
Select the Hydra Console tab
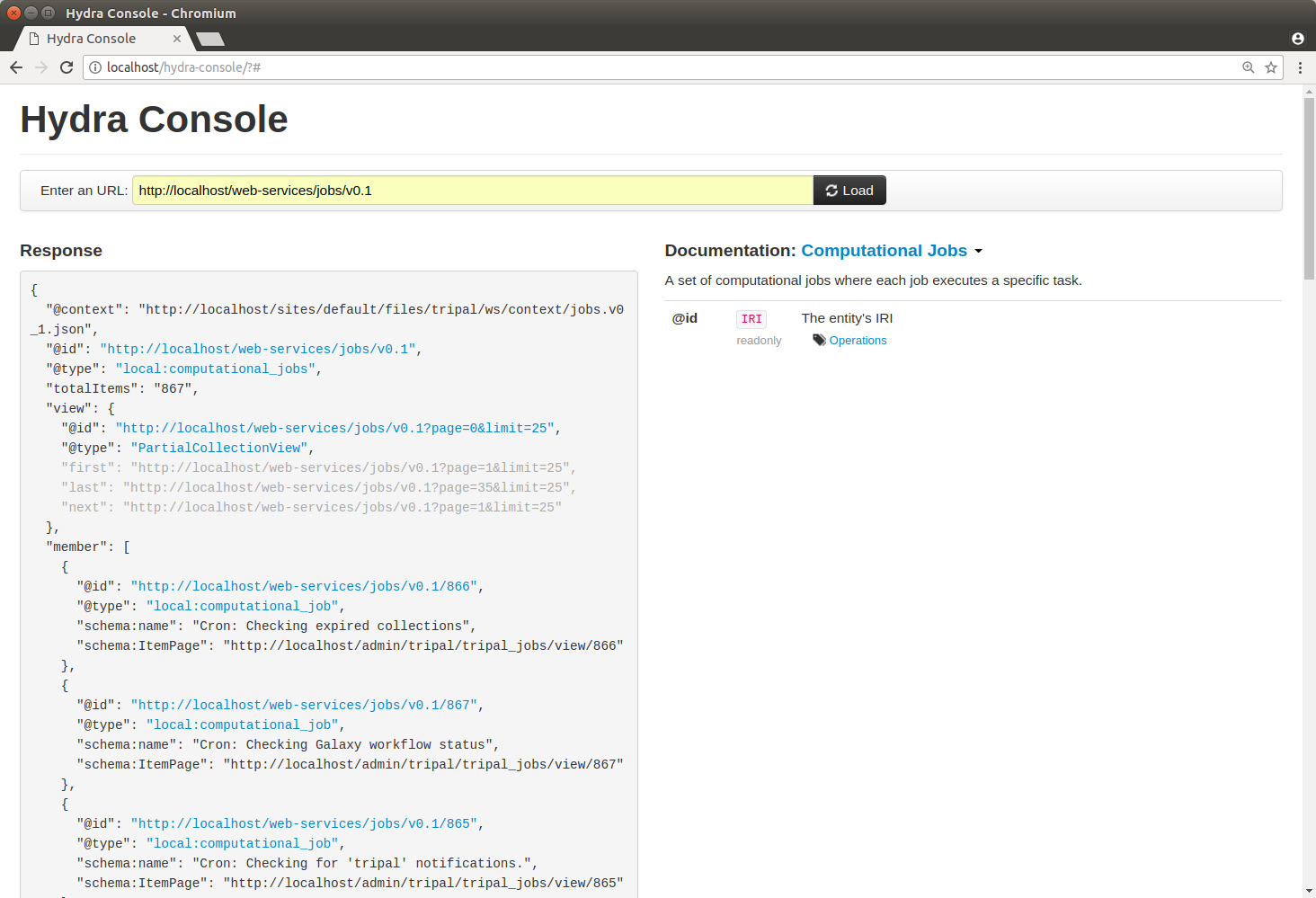[x=92, y=39]
